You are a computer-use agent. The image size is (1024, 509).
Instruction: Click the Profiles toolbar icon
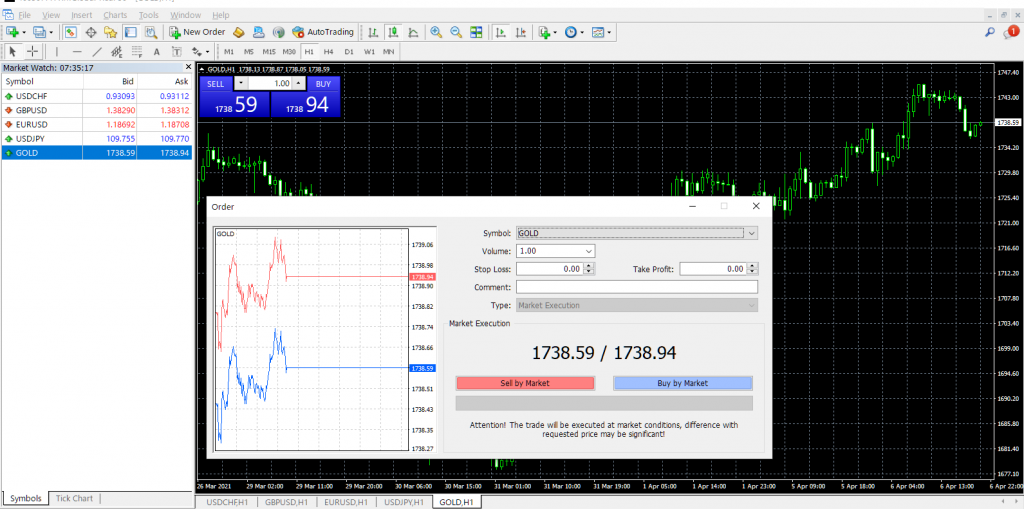[x=42, y=31]
